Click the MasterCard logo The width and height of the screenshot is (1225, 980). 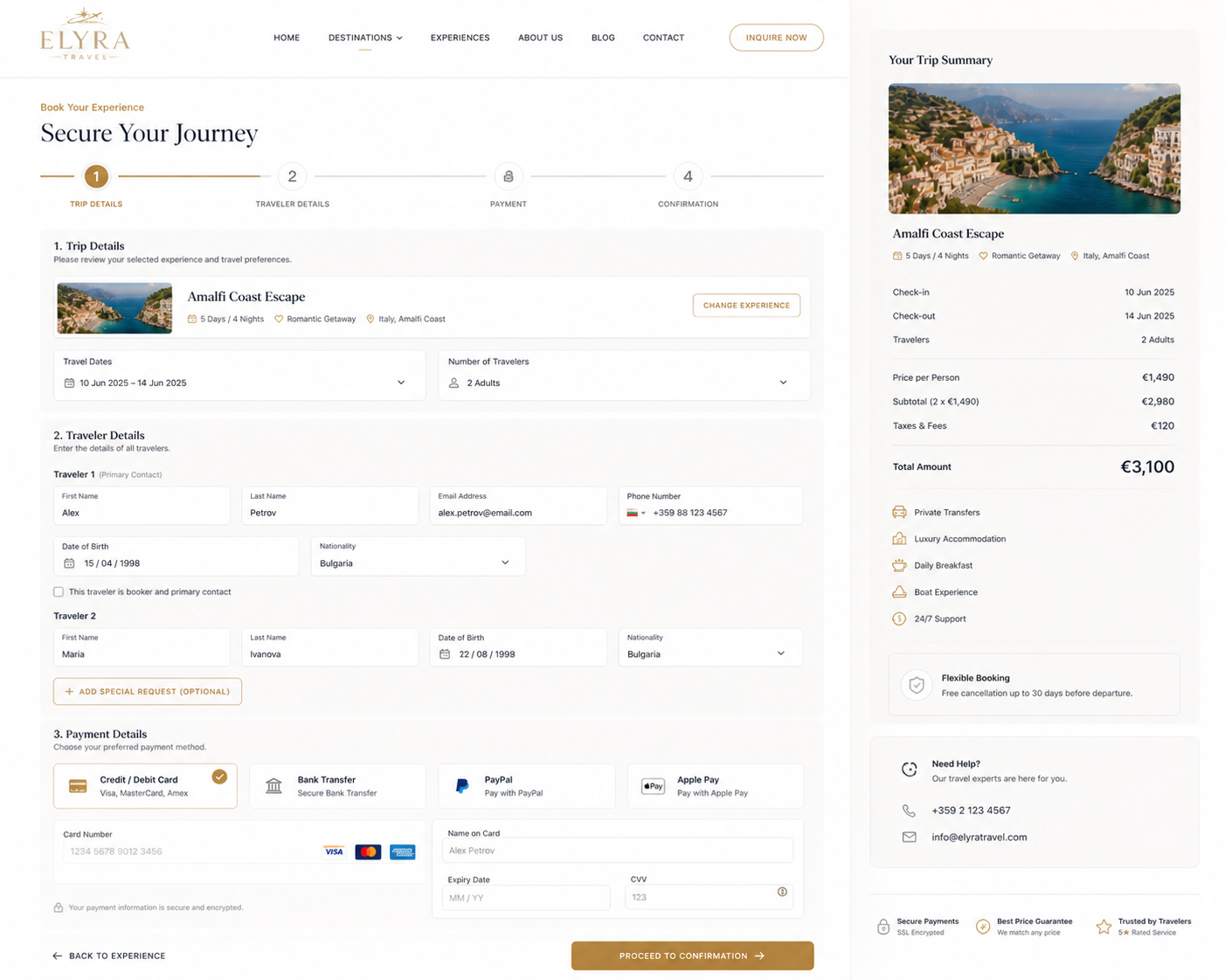click(x=368, y=852)
